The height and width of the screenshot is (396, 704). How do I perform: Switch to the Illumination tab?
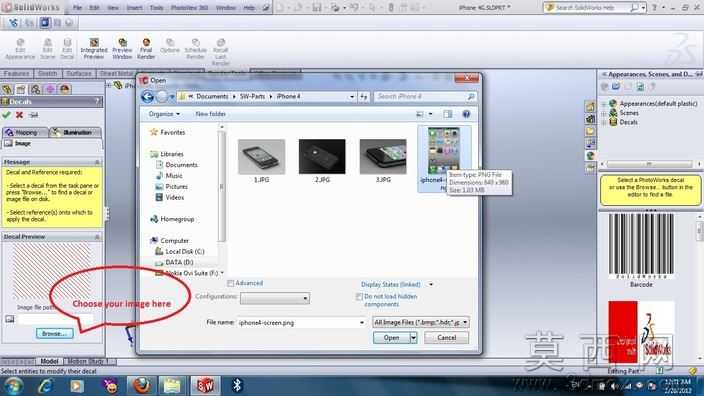pos(75,132)
